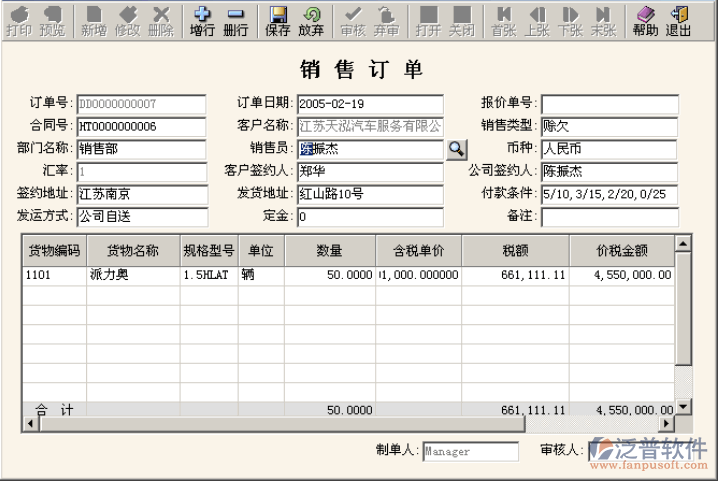Screen dimensions: 718x481
Task: Click the empty 备注 remarks field
Action: 608,217
